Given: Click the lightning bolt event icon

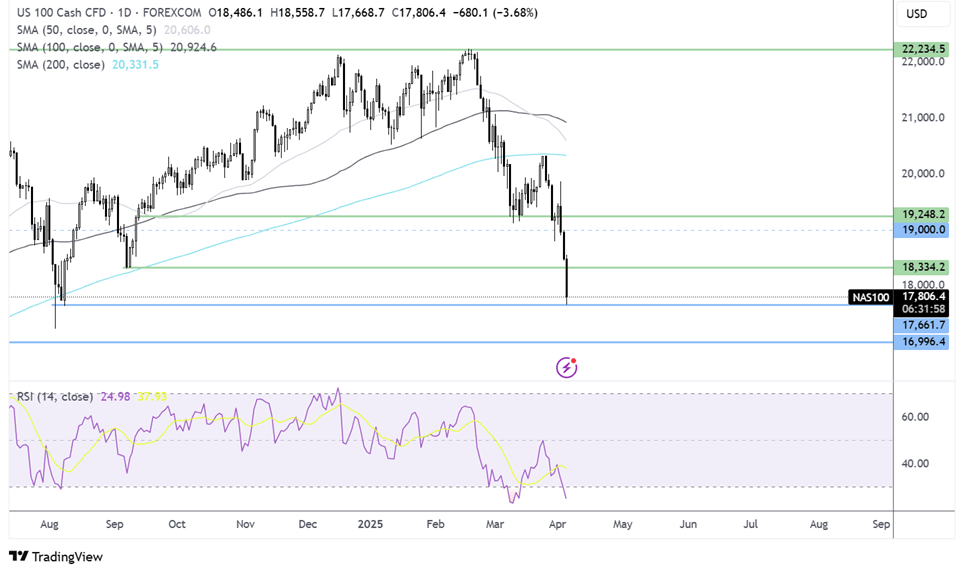Looking at the screenshot, I should pos(566,368).
